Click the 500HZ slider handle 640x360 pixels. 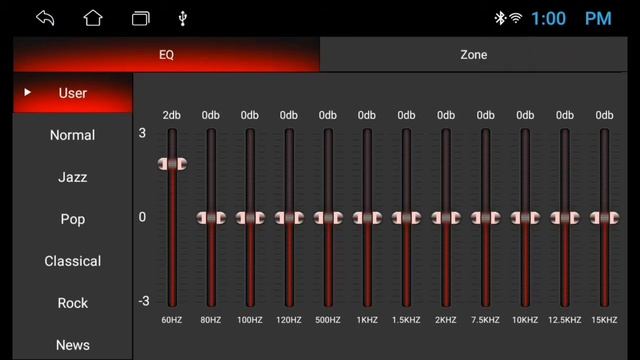328,218
